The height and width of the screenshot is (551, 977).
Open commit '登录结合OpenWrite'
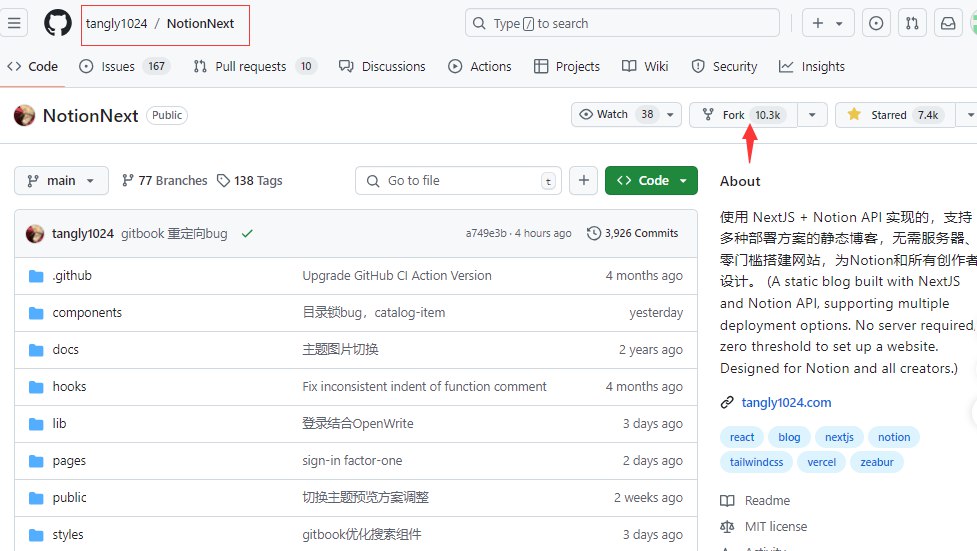tap(358, 424)
